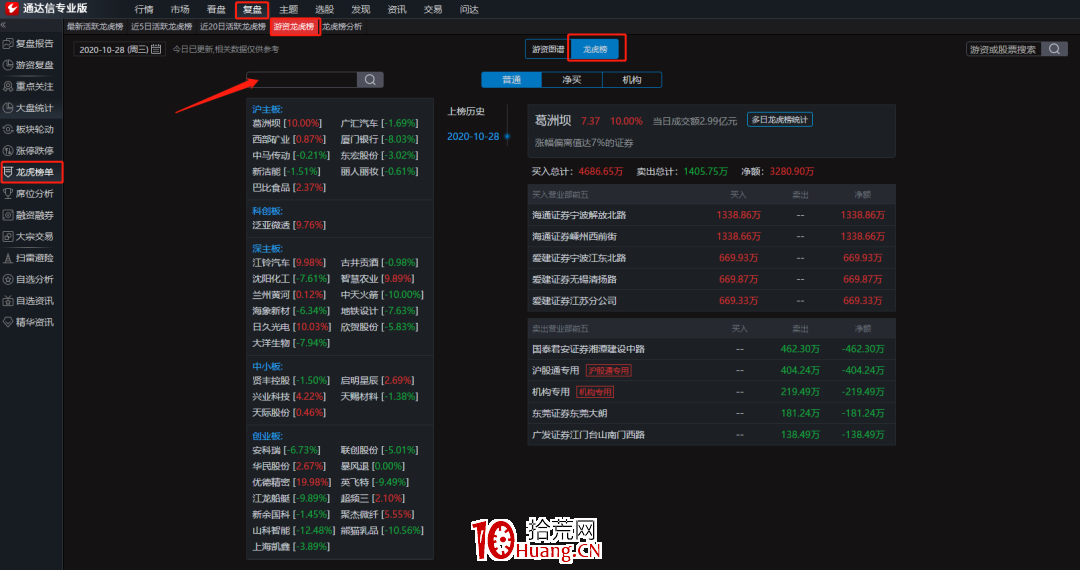The image size is (1080, 570).
Task: Open 市场 in the top menu
Action: (x=180, y=10)
